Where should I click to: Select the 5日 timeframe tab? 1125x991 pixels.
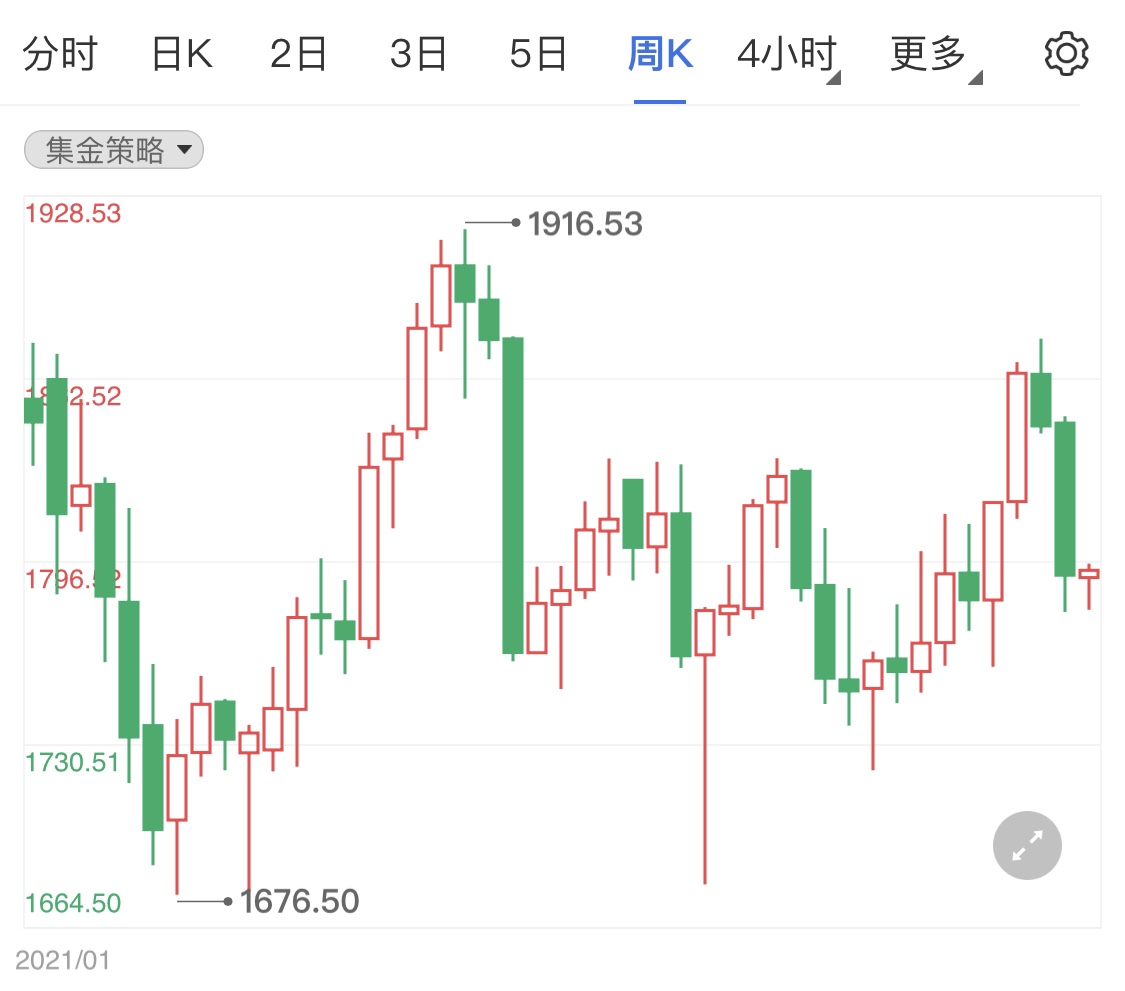[x=538, y=54]
